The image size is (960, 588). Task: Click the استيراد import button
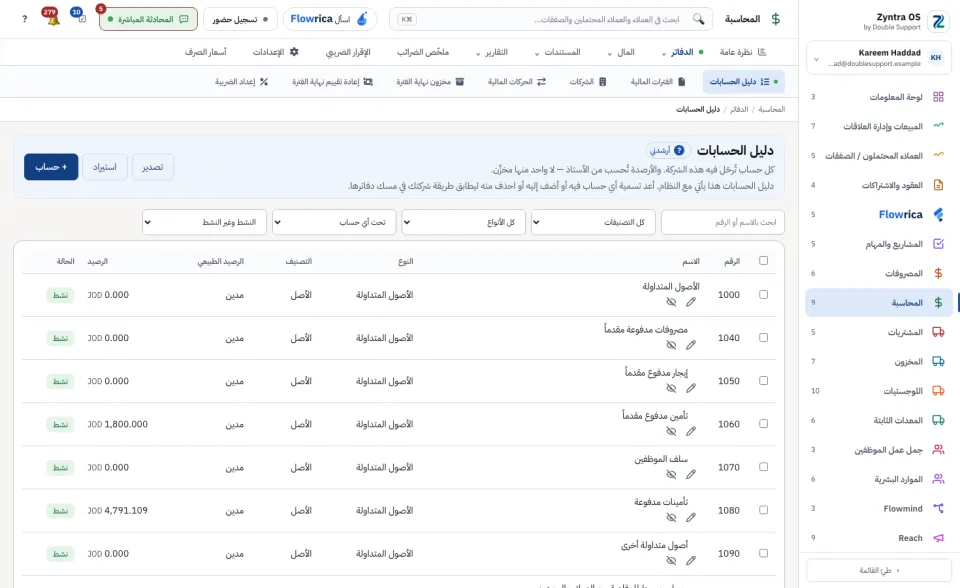click(105, 167)
